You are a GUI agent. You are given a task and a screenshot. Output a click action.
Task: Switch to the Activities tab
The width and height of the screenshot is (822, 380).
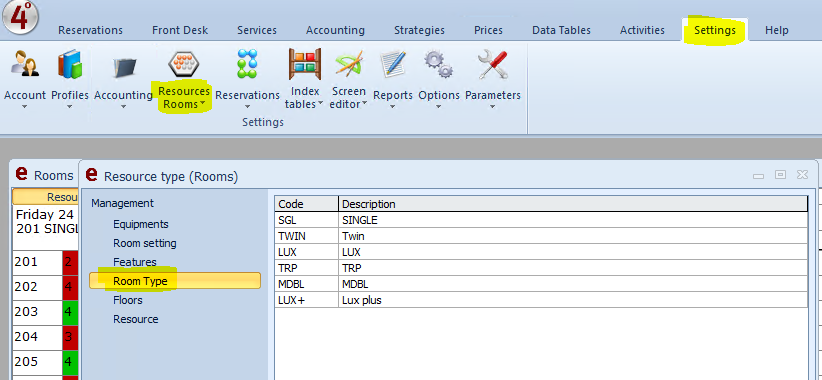[x=642, y=30]
